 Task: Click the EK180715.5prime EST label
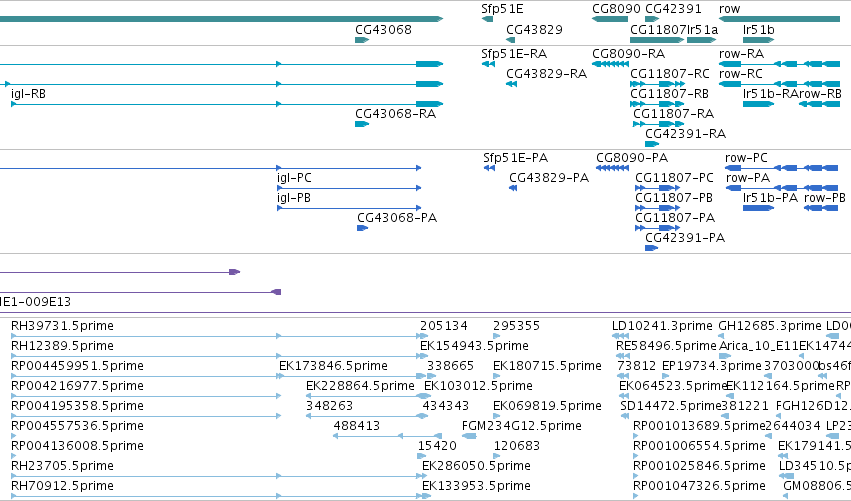click(x=547, y=366)
